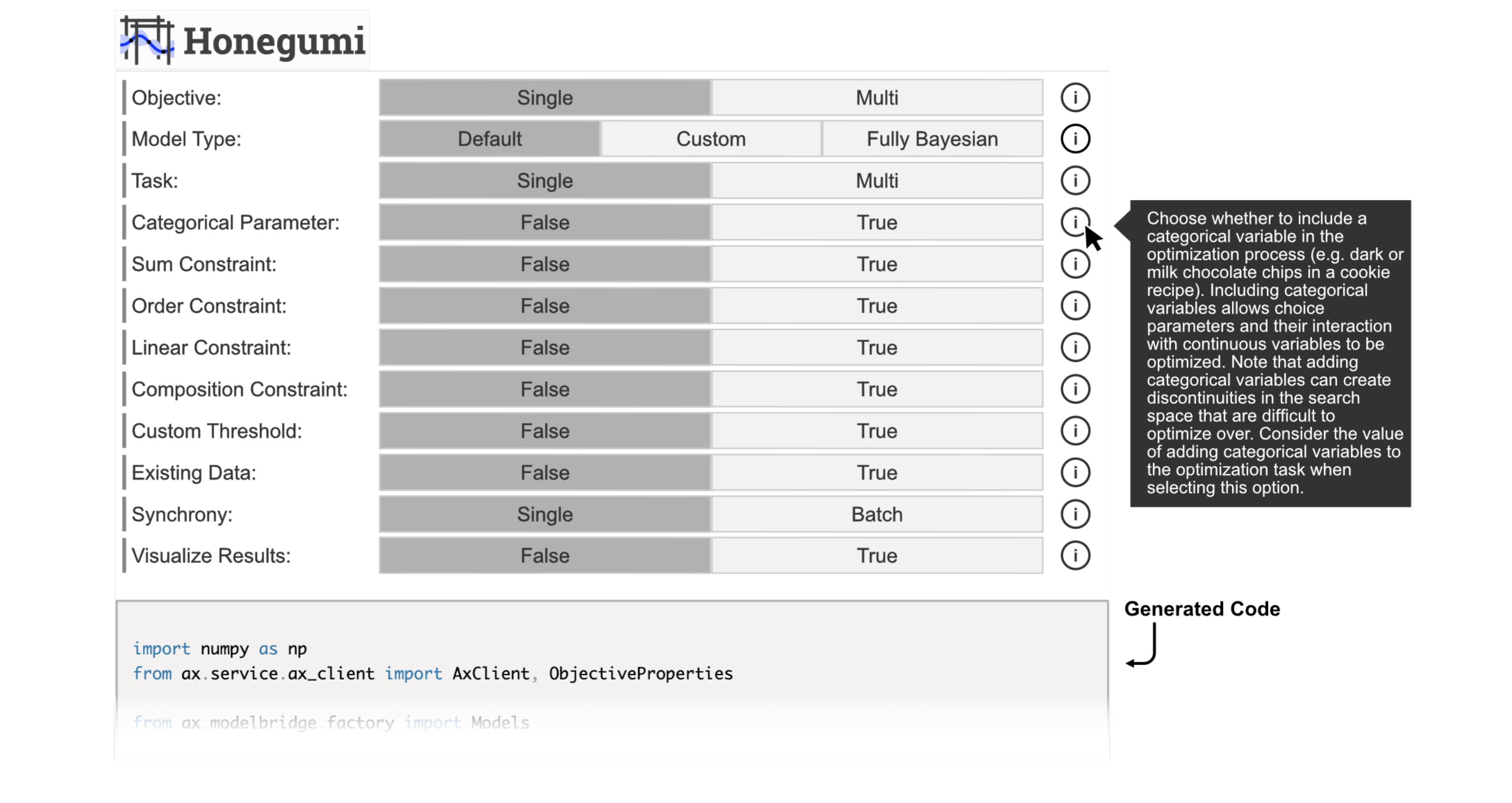
Task: Open the Model Type info icon
Action: coord(1075,139)
